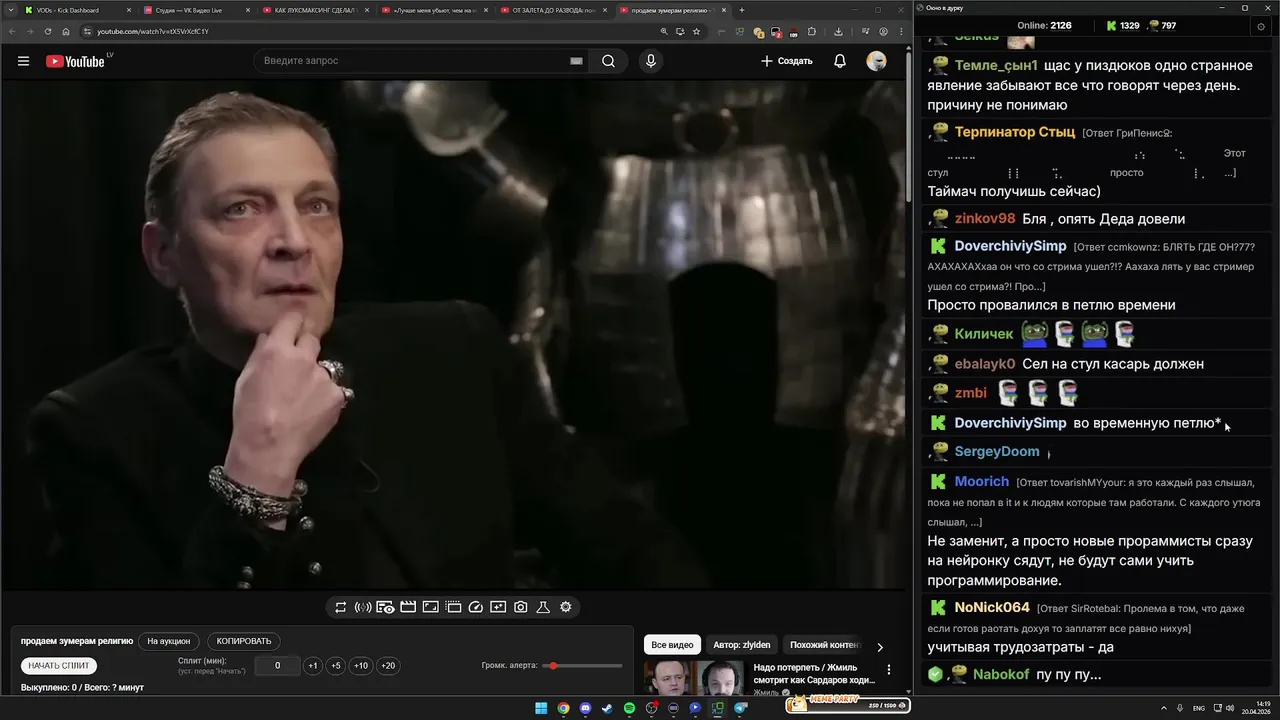This screenshot has width=1280, height=720.
Task: Click the Meme Party taskbar widget
Action: [x=847, y=705]
